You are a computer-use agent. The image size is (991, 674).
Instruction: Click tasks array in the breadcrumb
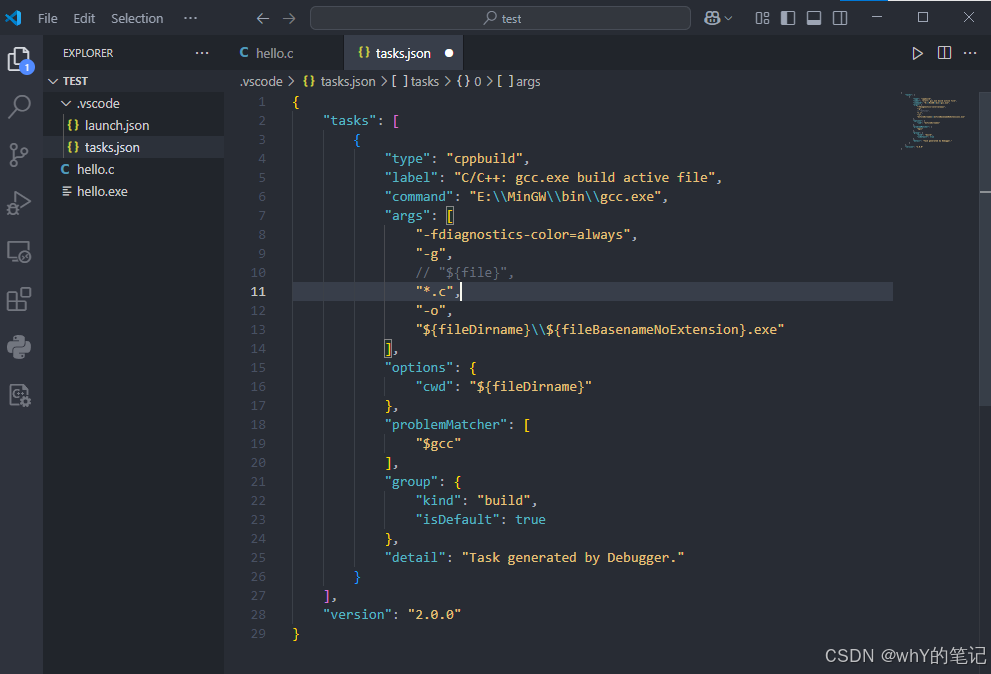pos(415,82)
